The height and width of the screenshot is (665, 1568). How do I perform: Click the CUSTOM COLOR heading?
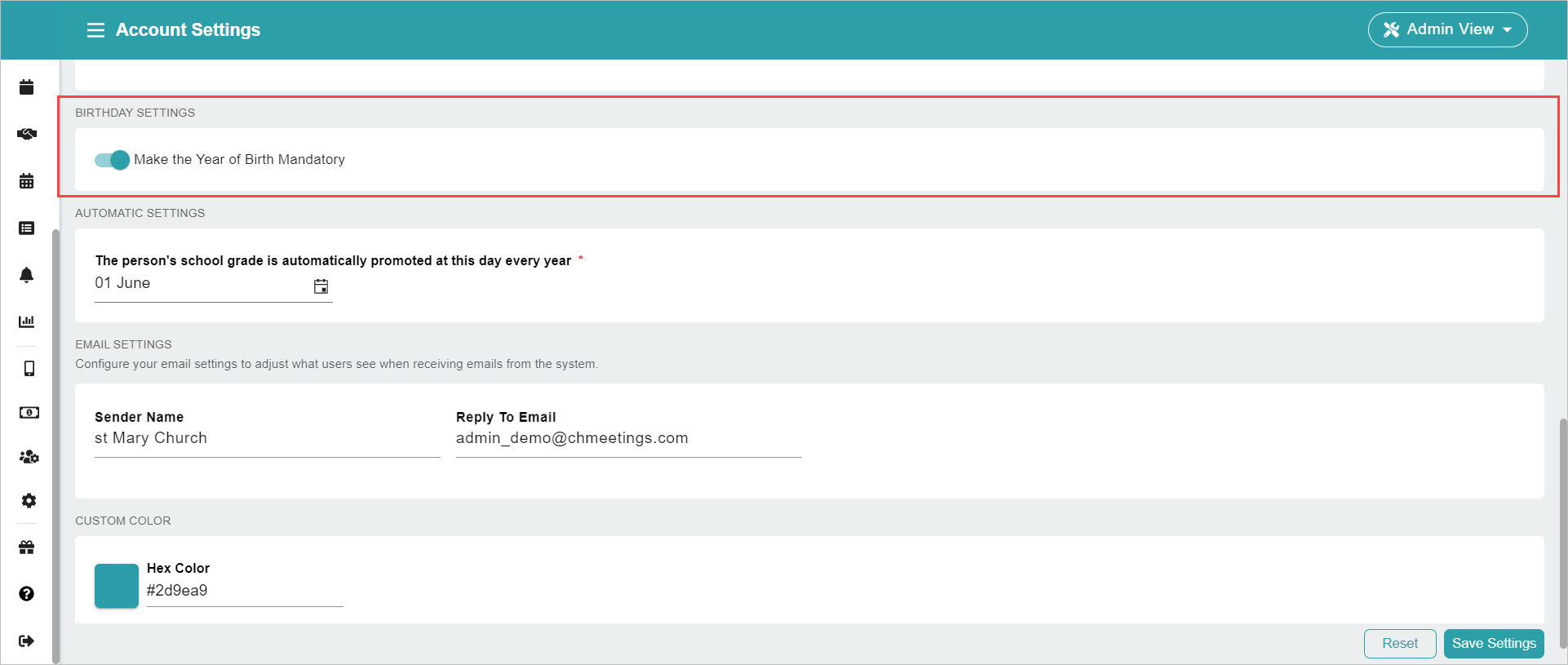(x=123, y=521)
